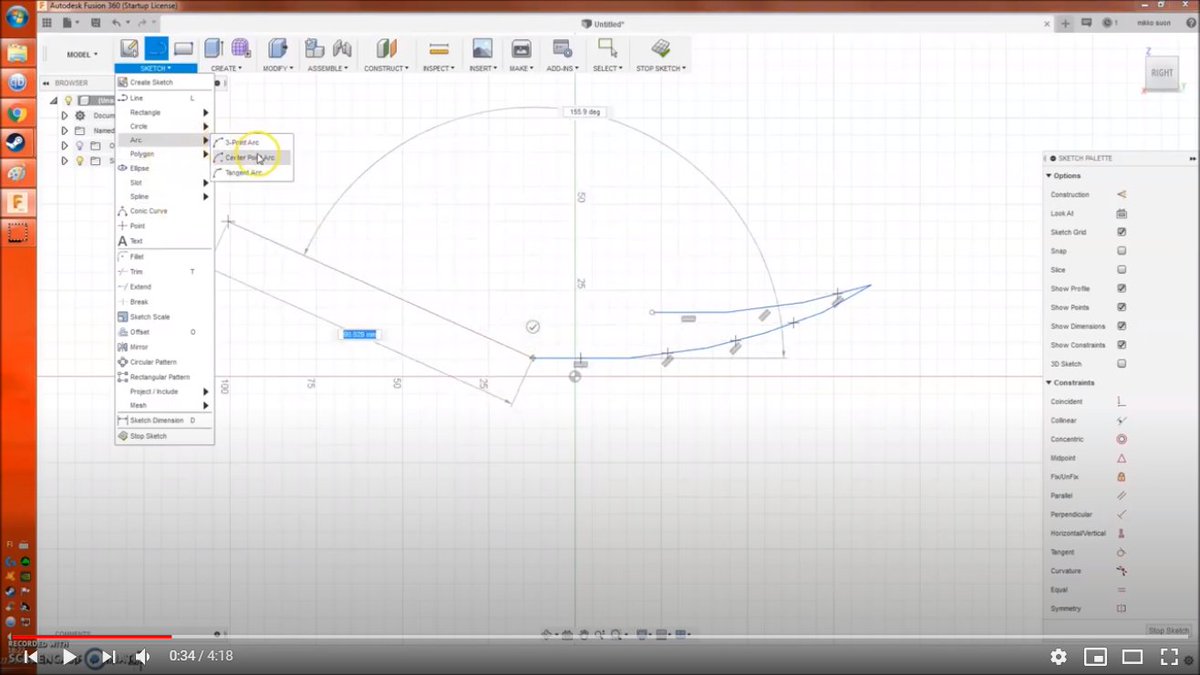Open the MODEL workspace dropdown
Screen dimensions: 1200x675
pos(82,54)
